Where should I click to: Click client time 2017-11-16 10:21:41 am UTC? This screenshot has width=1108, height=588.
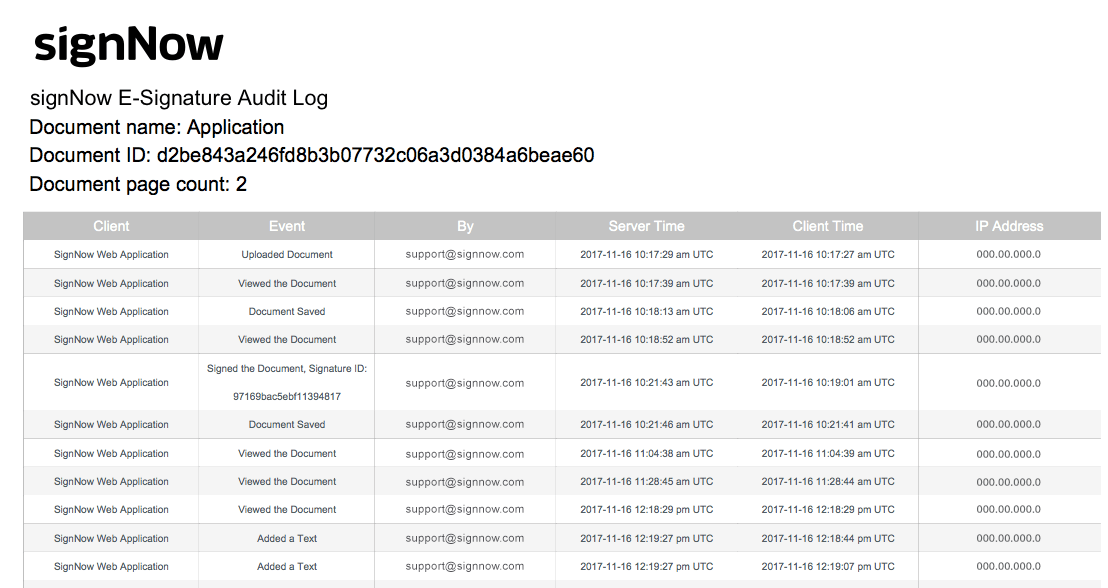pos(827,424)
